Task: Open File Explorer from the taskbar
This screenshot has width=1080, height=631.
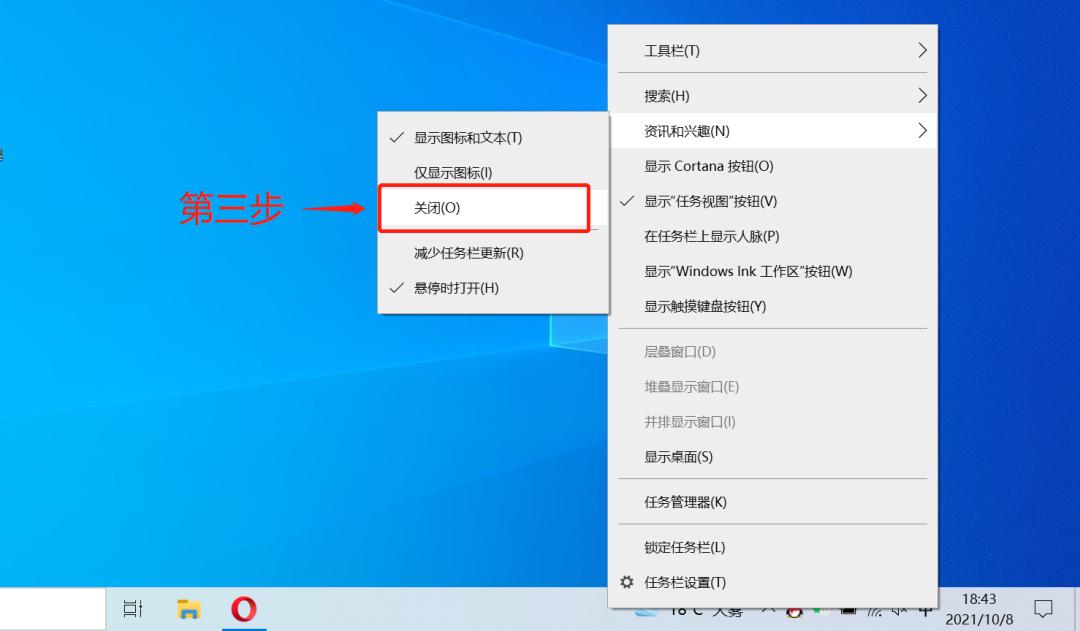Action: 188,608
